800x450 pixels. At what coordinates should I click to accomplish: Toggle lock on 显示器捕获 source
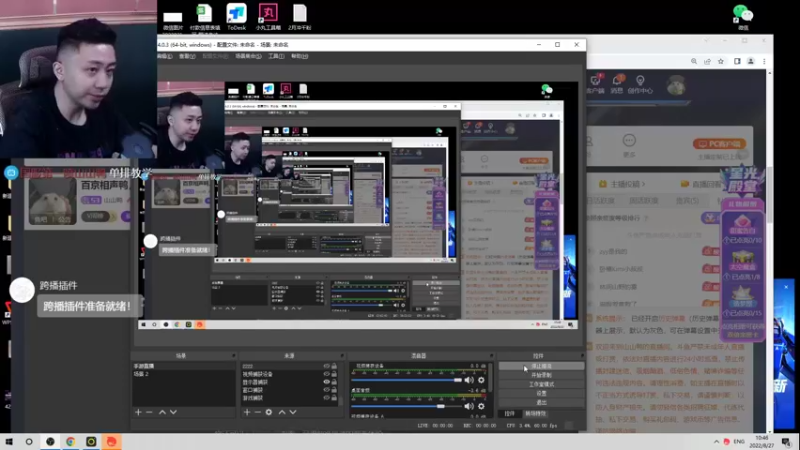[x=334, y=382]
